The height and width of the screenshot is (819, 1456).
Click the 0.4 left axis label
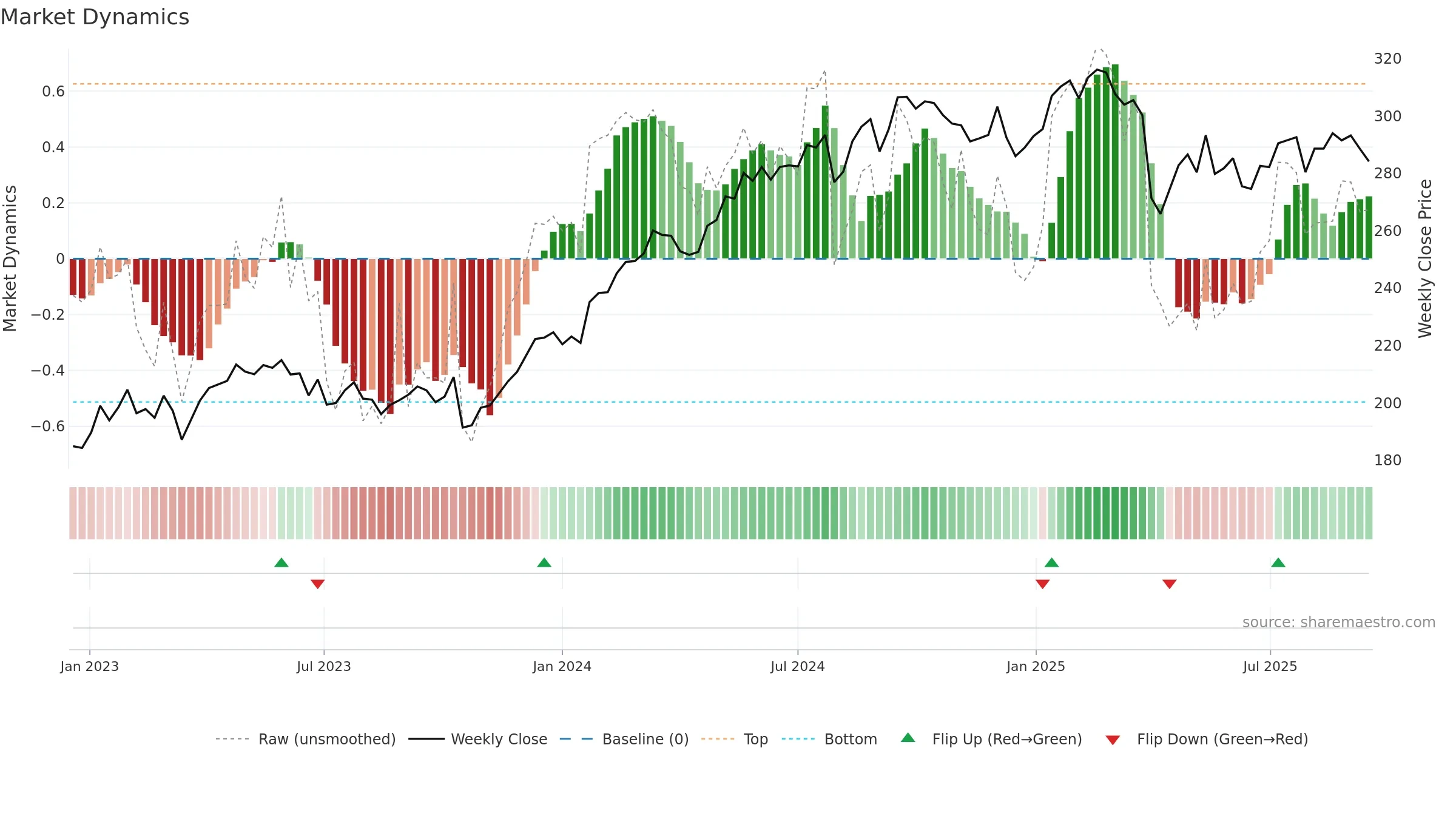pos(53,147)
